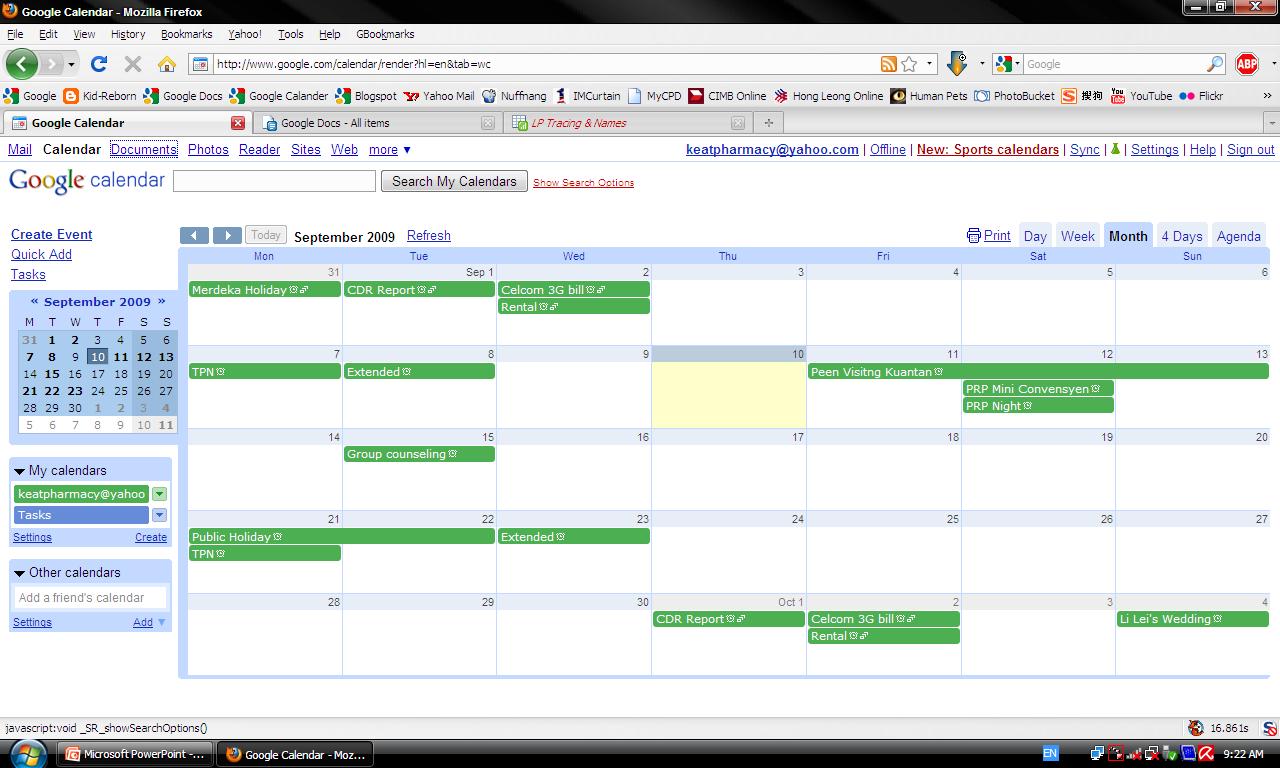Image resolution: width=1280 pixels, height=768 pixels.
Task: Advance to next month with right arrow button
Action: (227, 236)
